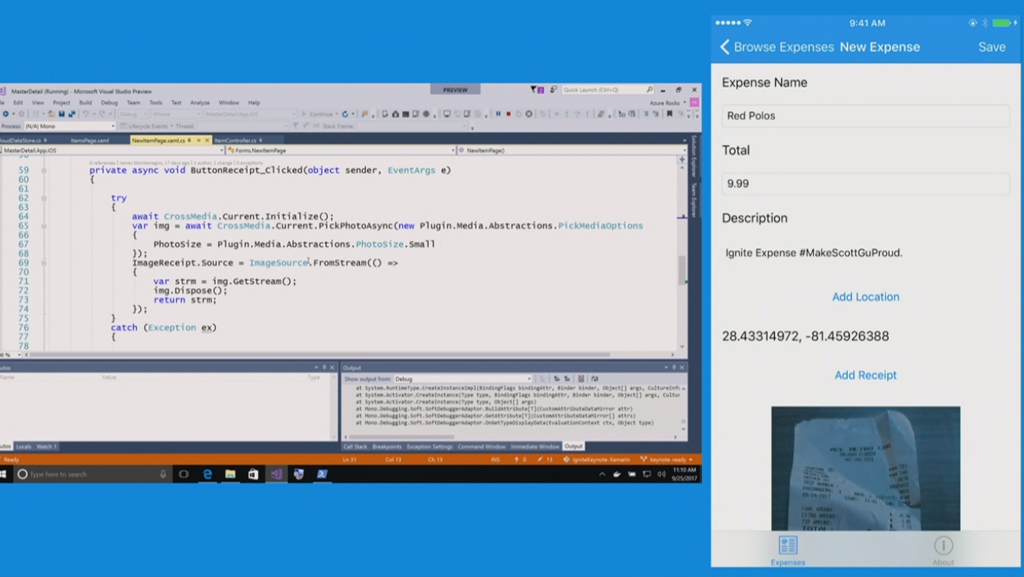The image size is (1024, 577).
Task: Open the Debug menu
Action: [109, 102]
